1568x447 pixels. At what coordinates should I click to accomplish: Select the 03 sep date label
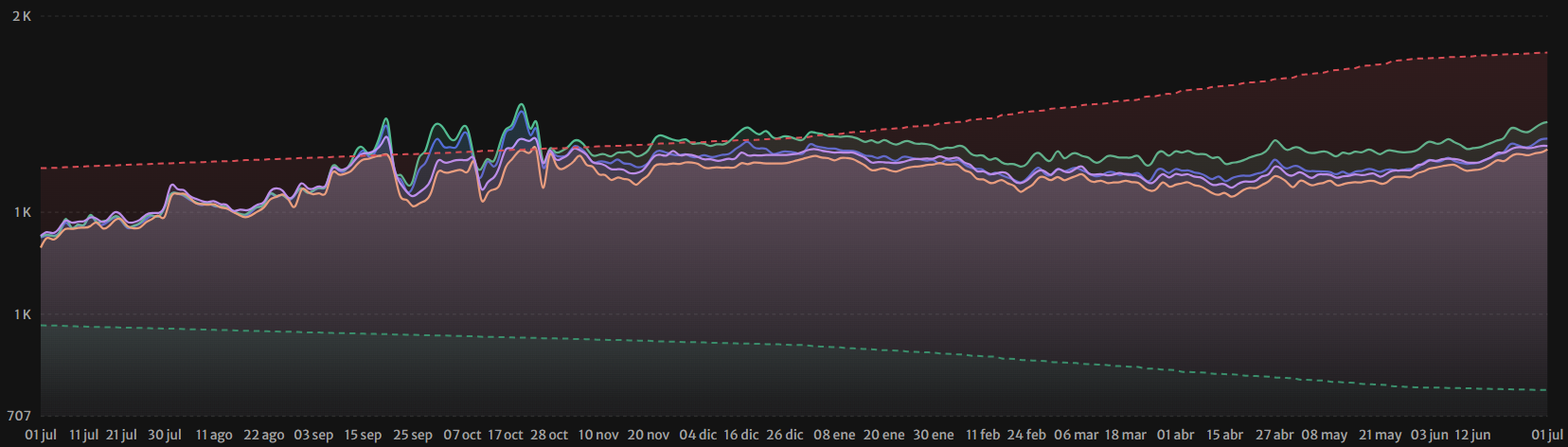313,435
